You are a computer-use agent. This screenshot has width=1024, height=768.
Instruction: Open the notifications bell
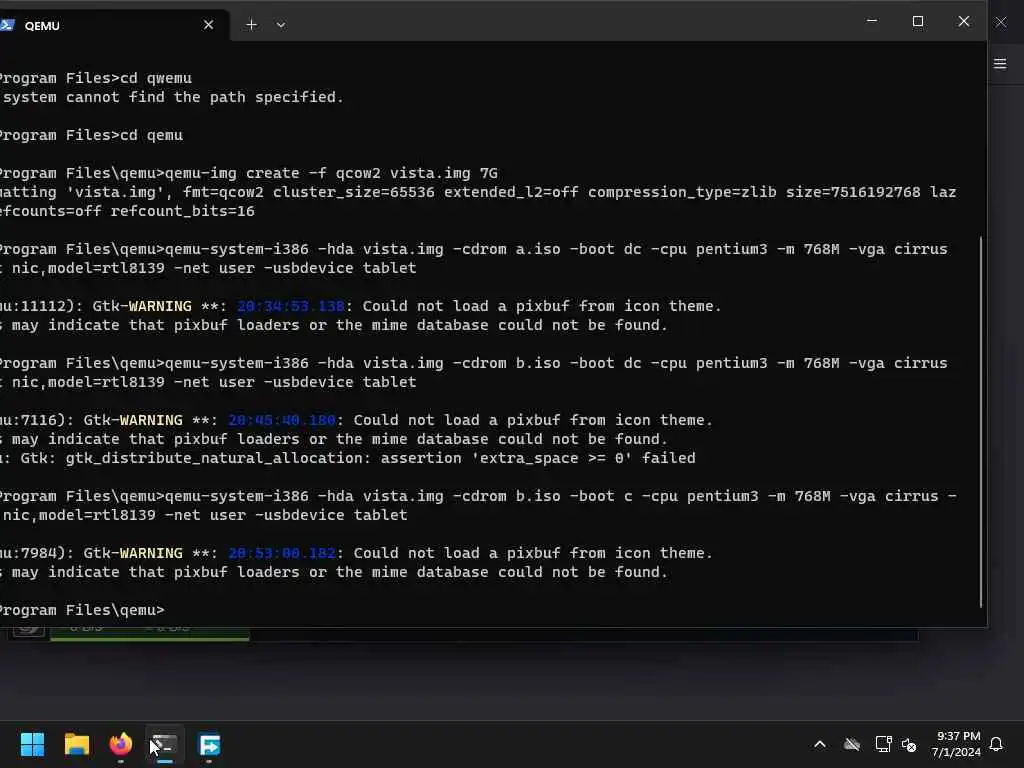pyautogui.click(x=996, y=744)
